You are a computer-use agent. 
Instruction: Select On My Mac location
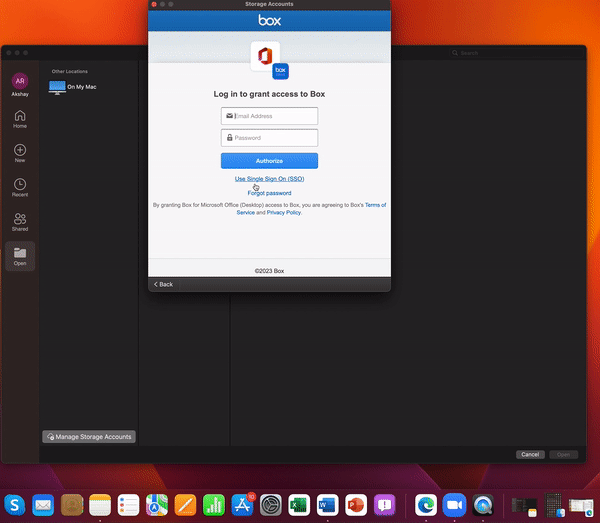pyautogui.click(x=80, y=87)
